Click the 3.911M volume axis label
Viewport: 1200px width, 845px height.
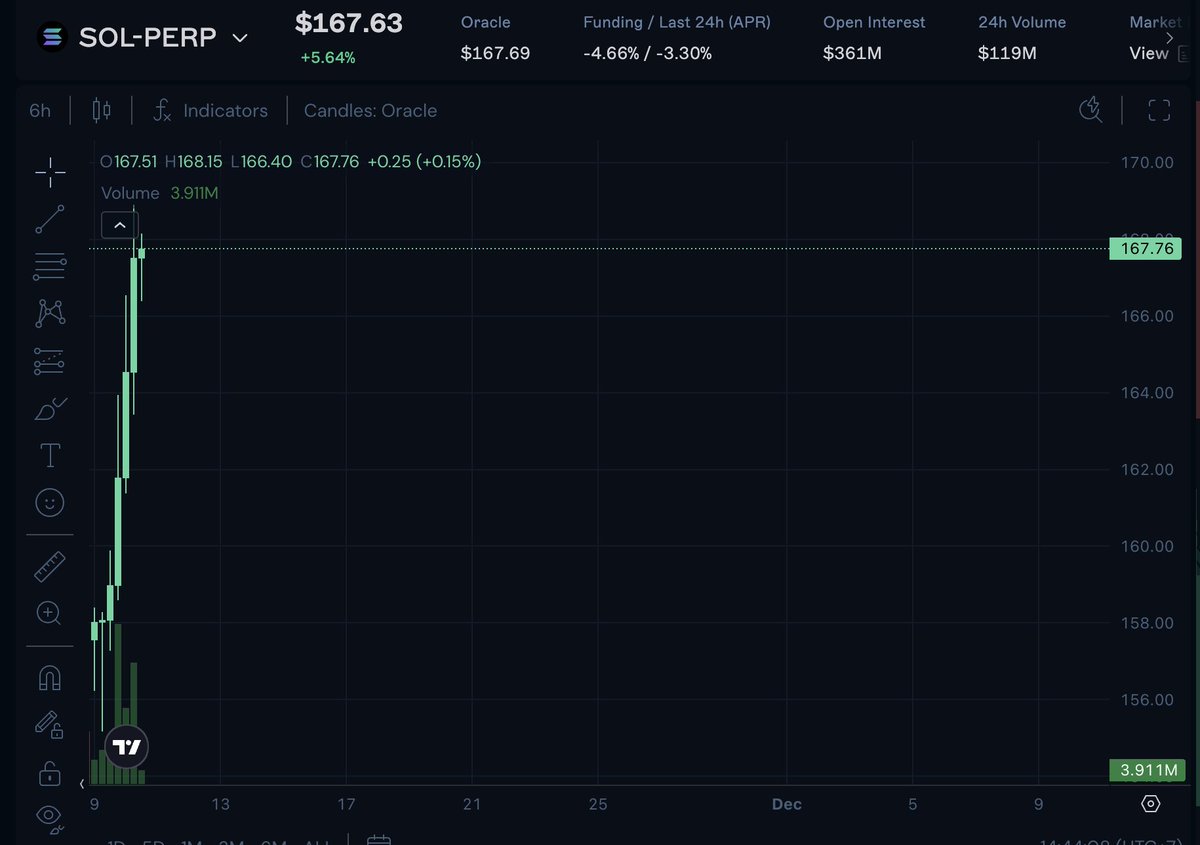pos(1146,770)
